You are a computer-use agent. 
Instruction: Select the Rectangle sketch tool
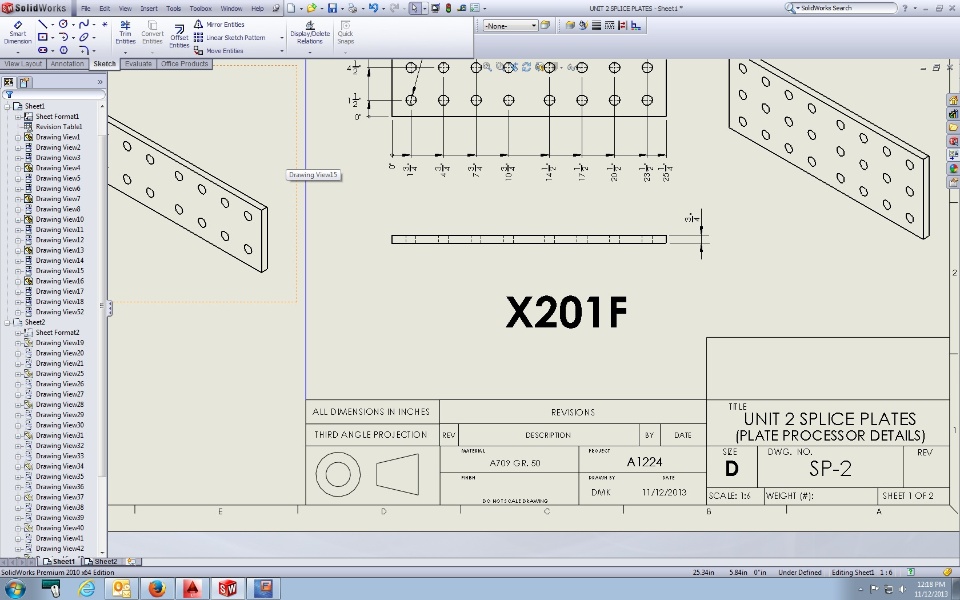click(42, 37)
